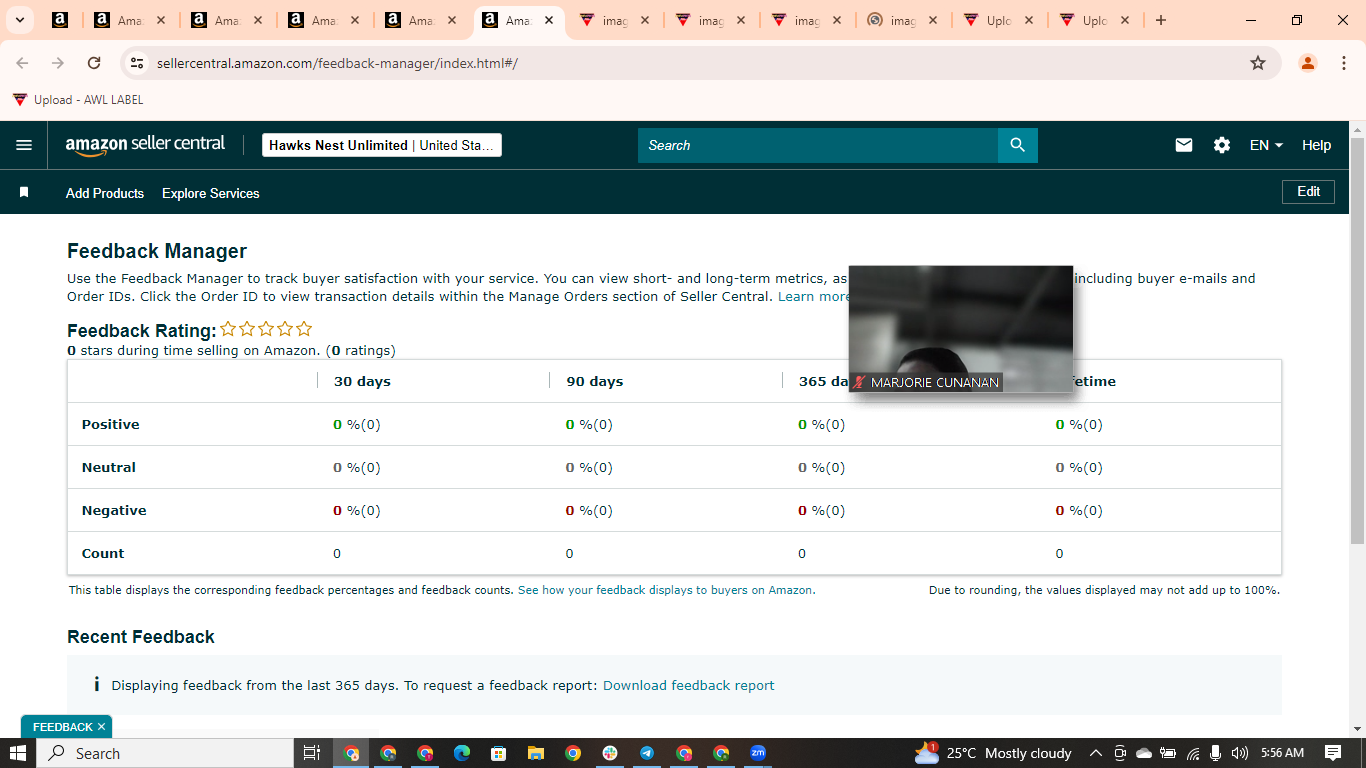The image size is (1366, 768).
Task: Click See how your feedback displays link
Action: point(666,590)
